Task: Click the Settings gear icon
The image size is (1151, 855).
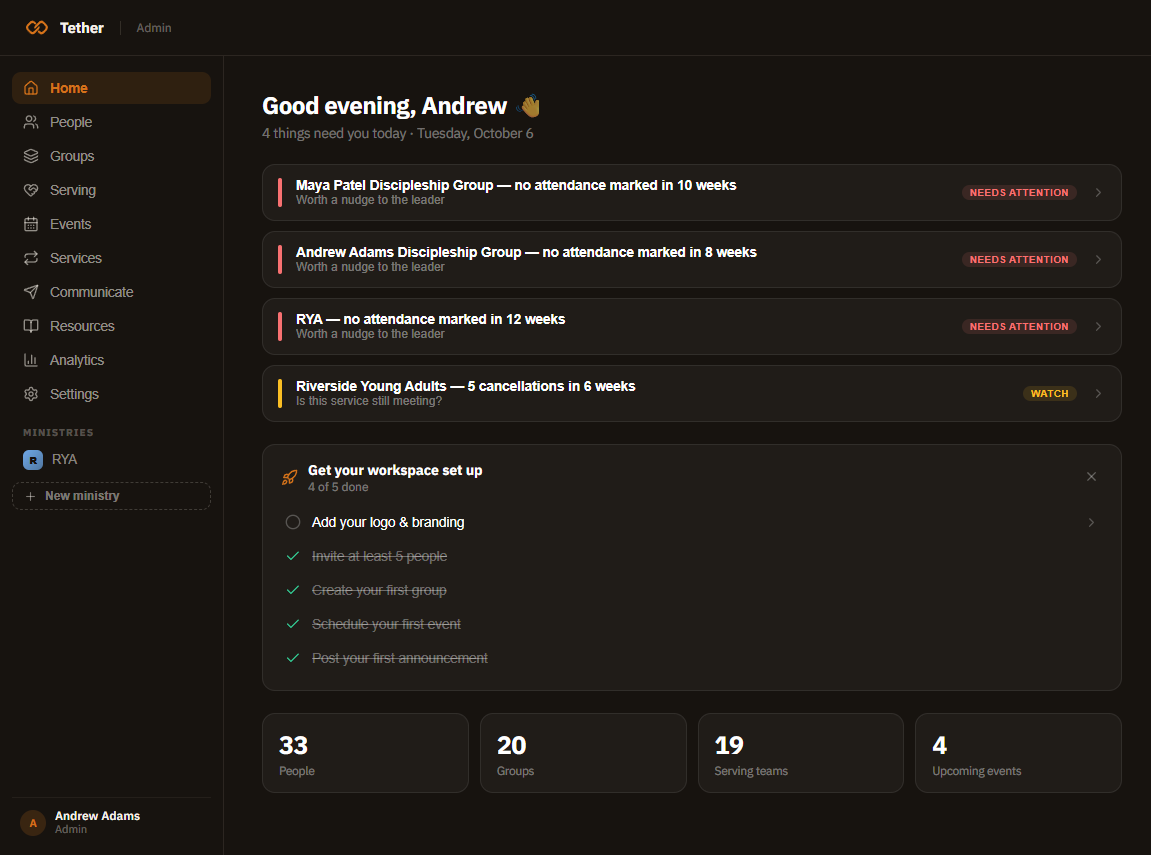Action: pyautogui.click(x=31, y=394)
